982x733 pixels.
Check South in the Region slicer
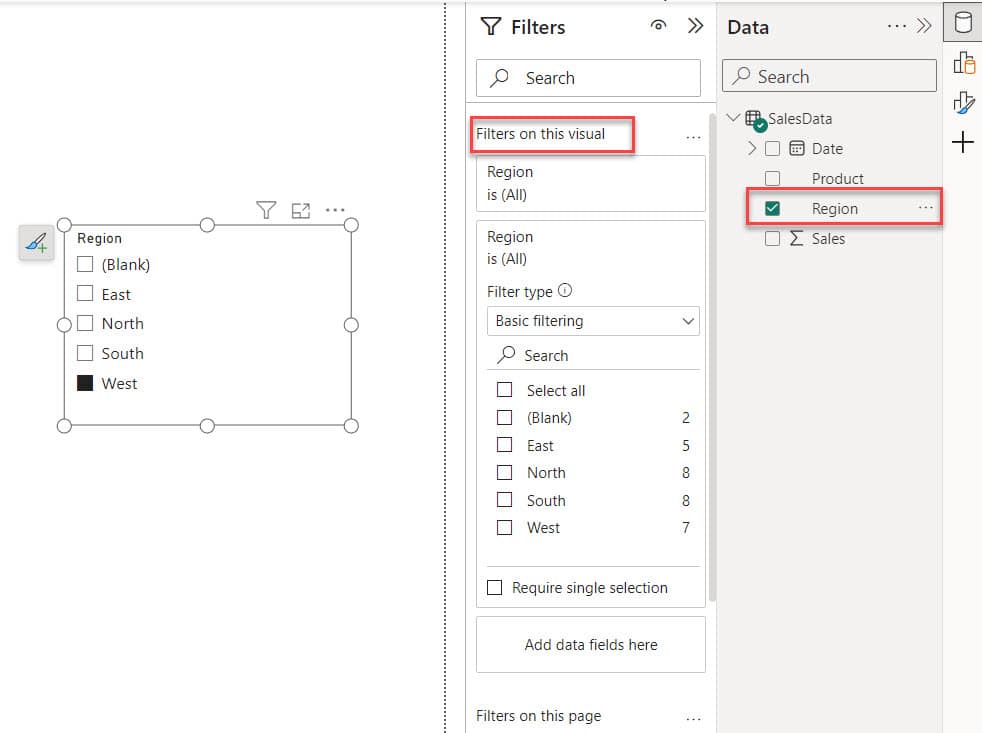(x=85, y=353)
